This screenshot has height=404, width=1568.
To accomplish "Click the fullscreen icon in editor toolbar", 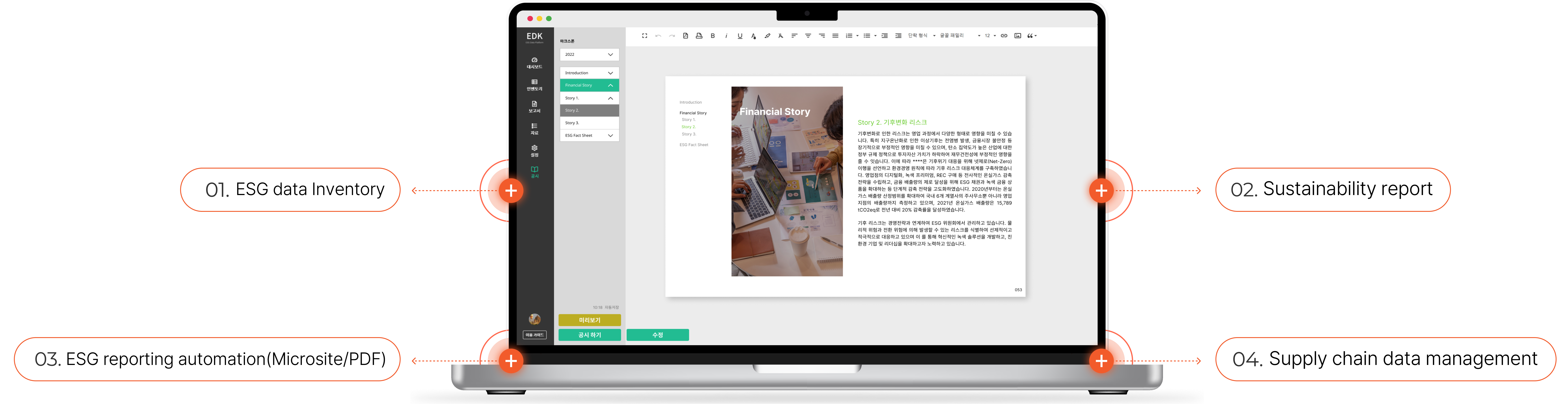I will (645, 36).
